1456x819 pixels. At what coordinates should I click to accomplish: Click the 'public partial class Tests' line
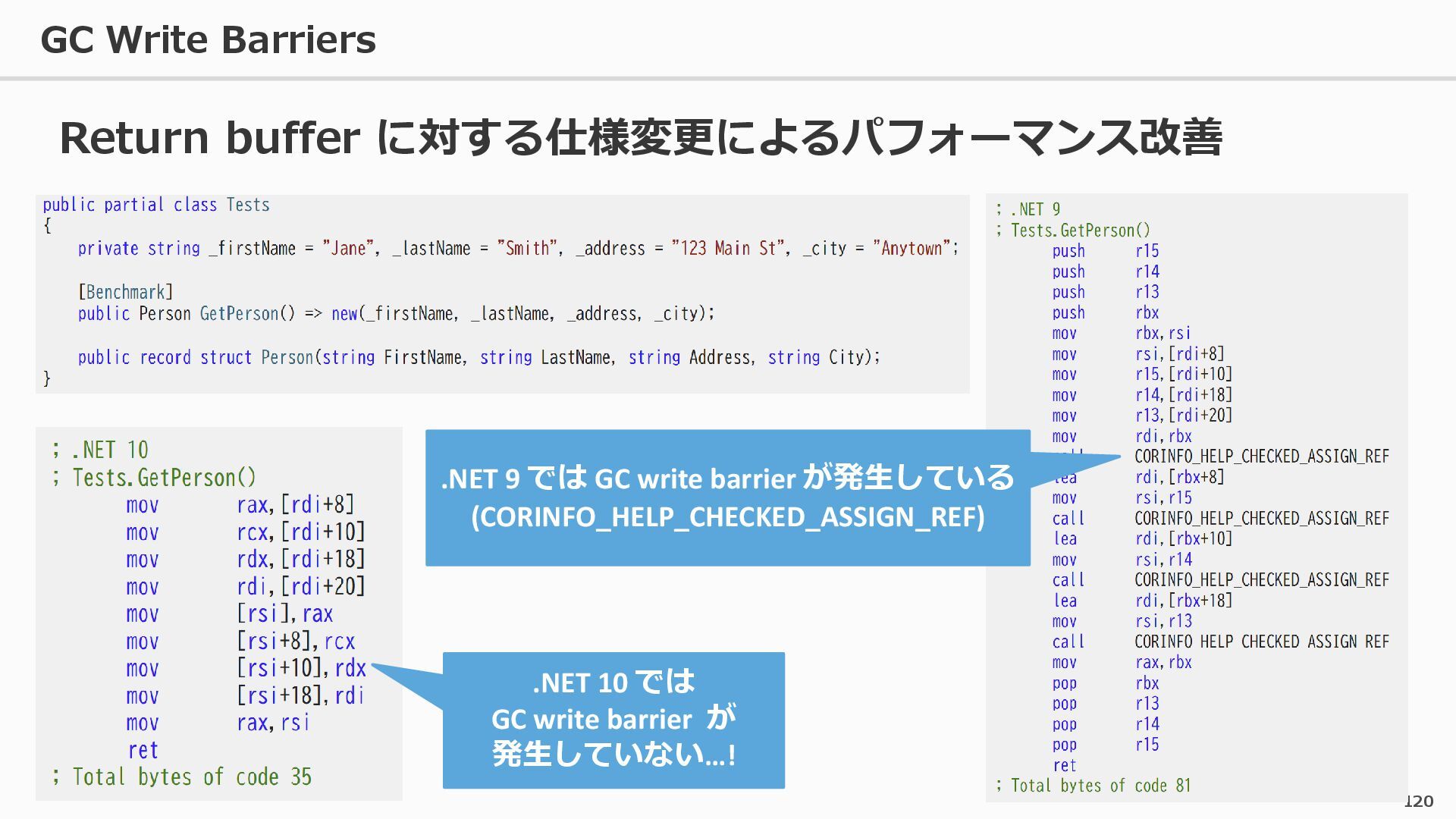click(156, 205)
